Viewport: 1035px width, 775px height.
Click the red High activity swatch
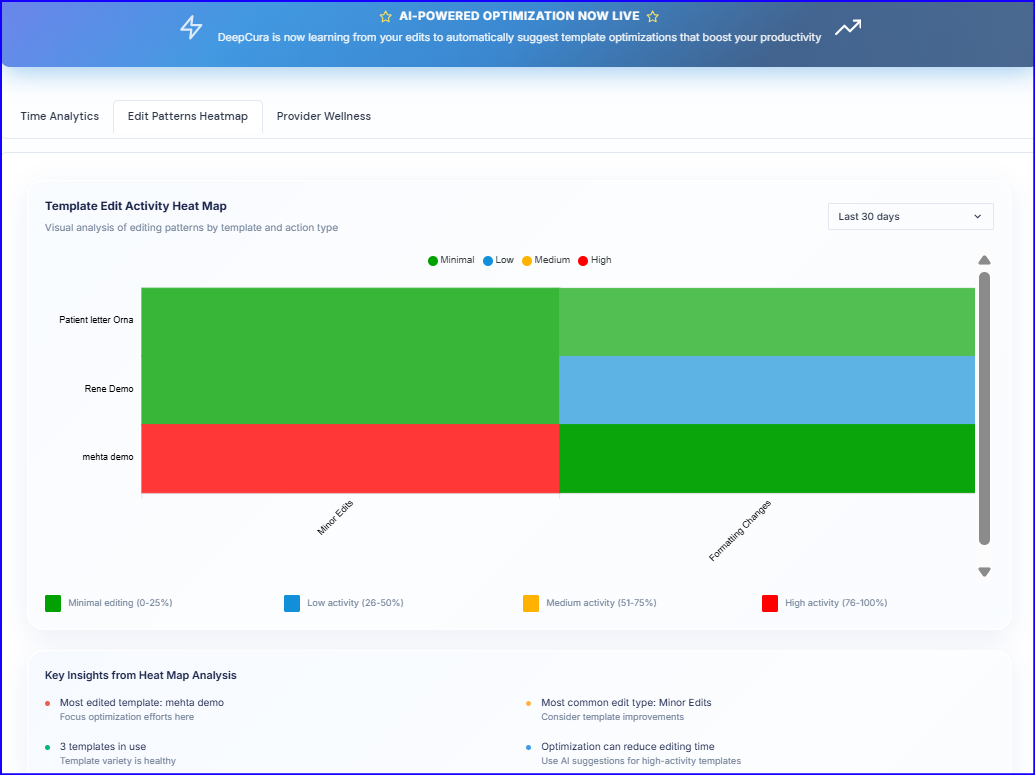[770, 603]
